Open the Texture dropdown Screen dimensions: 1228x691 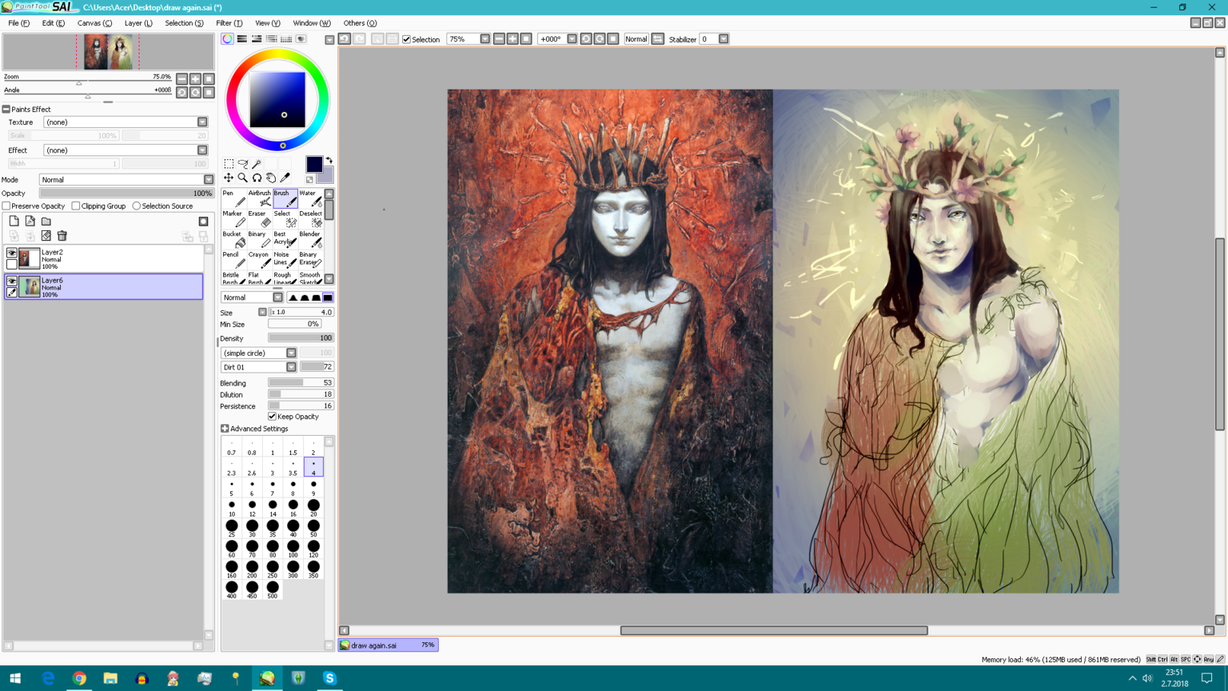point(202,122)
